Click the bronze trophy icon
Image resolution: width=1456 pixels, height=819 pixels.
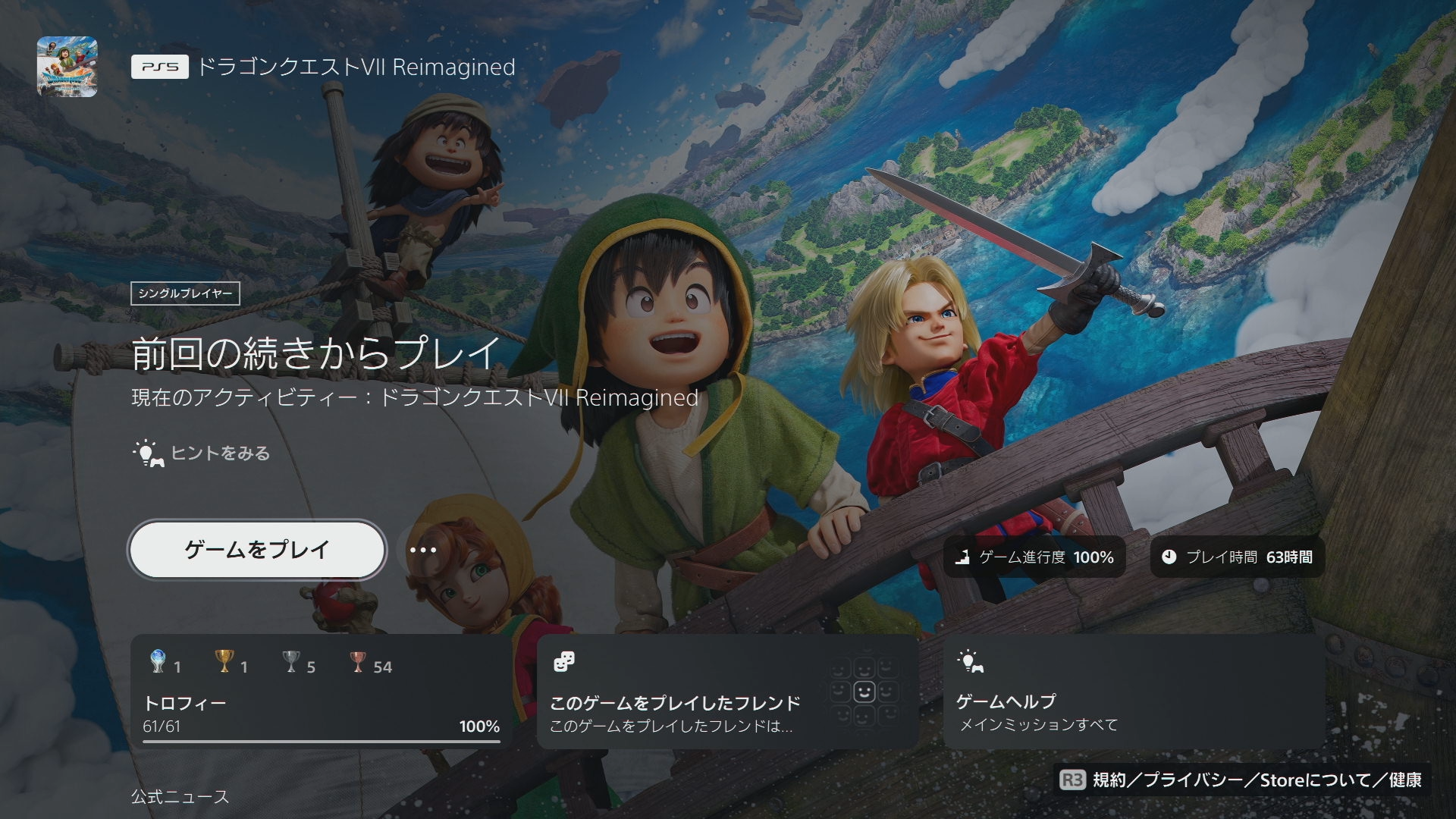click(358, 661)
